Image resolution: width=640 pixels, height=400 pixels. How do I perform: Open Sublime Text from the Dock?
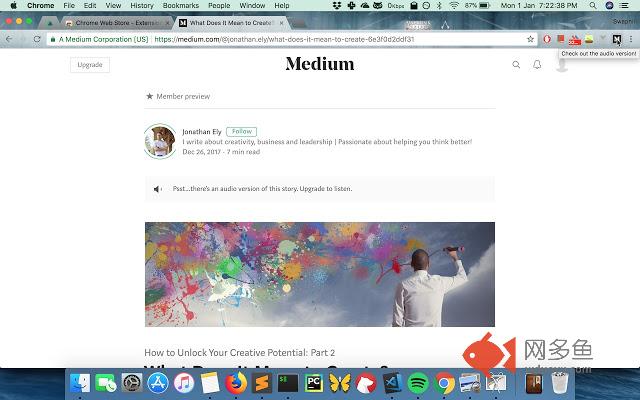click(262, 383)
